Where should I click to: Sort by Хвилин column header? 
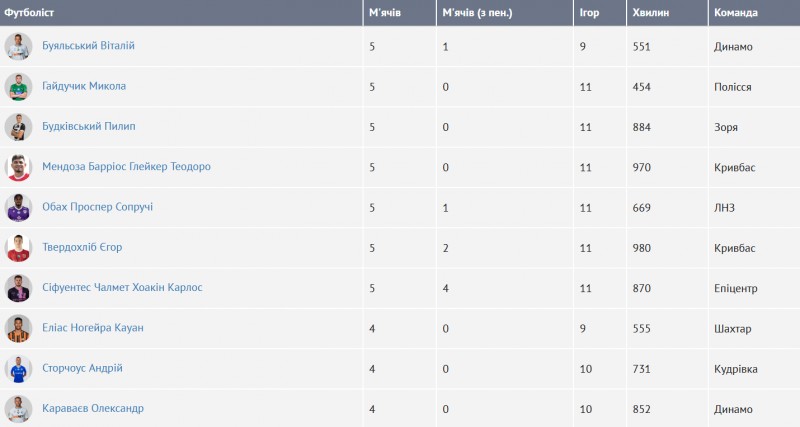pos(651,13)
